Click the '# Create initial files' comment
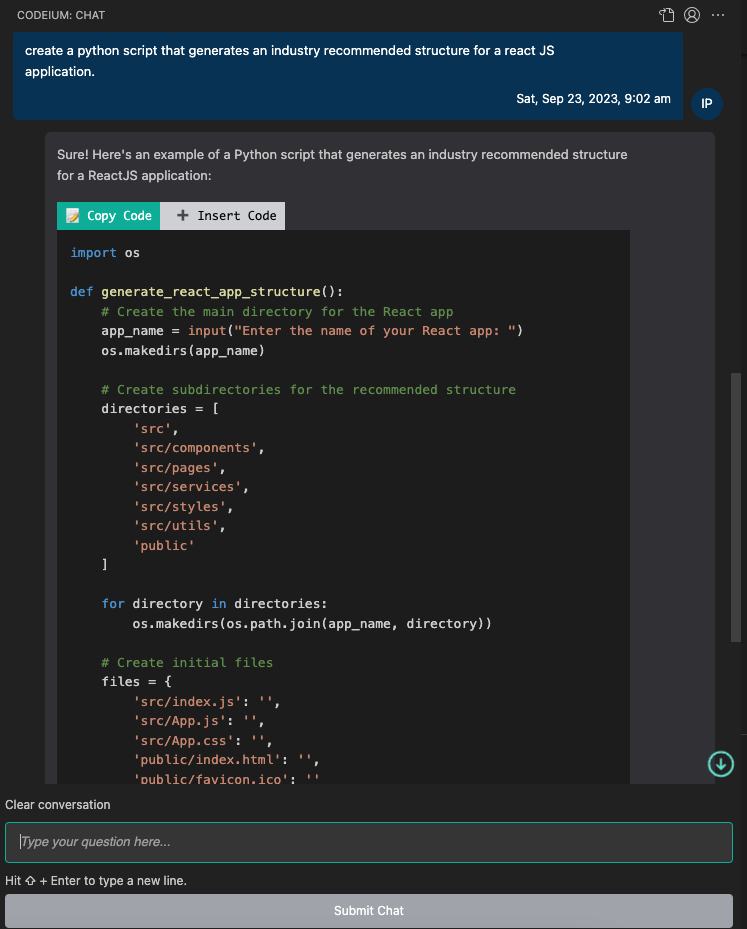 click(187, 662)
